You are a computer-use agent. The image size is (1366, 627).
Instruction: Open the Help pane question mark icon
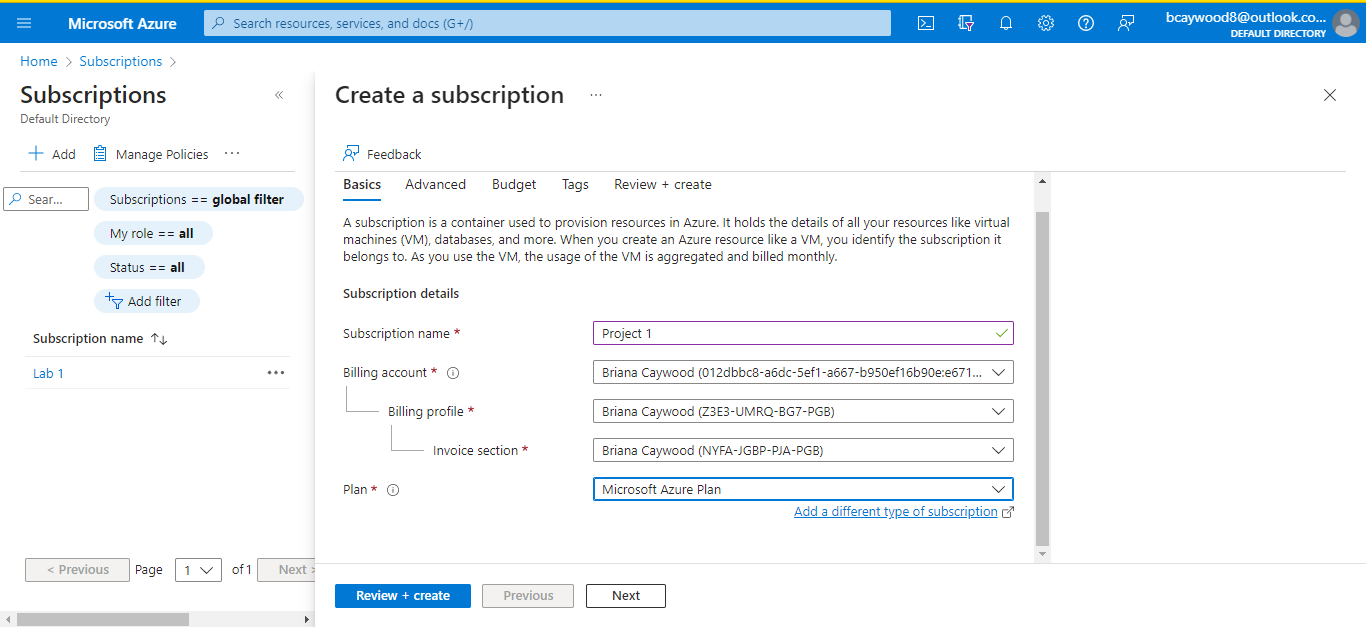pyautogui.click(x=1086, y=22)
